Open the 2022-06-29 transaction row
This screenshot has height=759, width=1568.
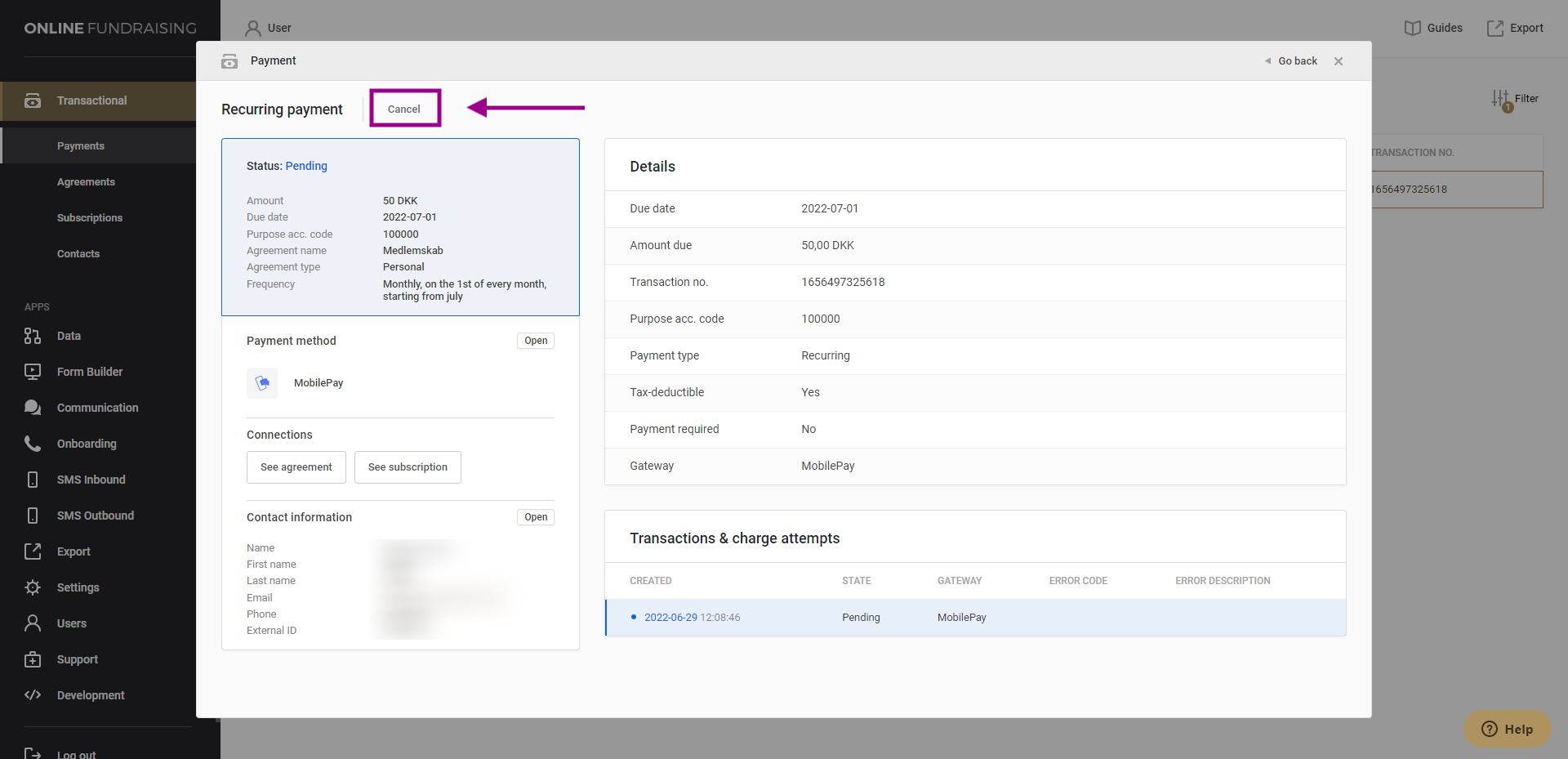tap(975, 618)
